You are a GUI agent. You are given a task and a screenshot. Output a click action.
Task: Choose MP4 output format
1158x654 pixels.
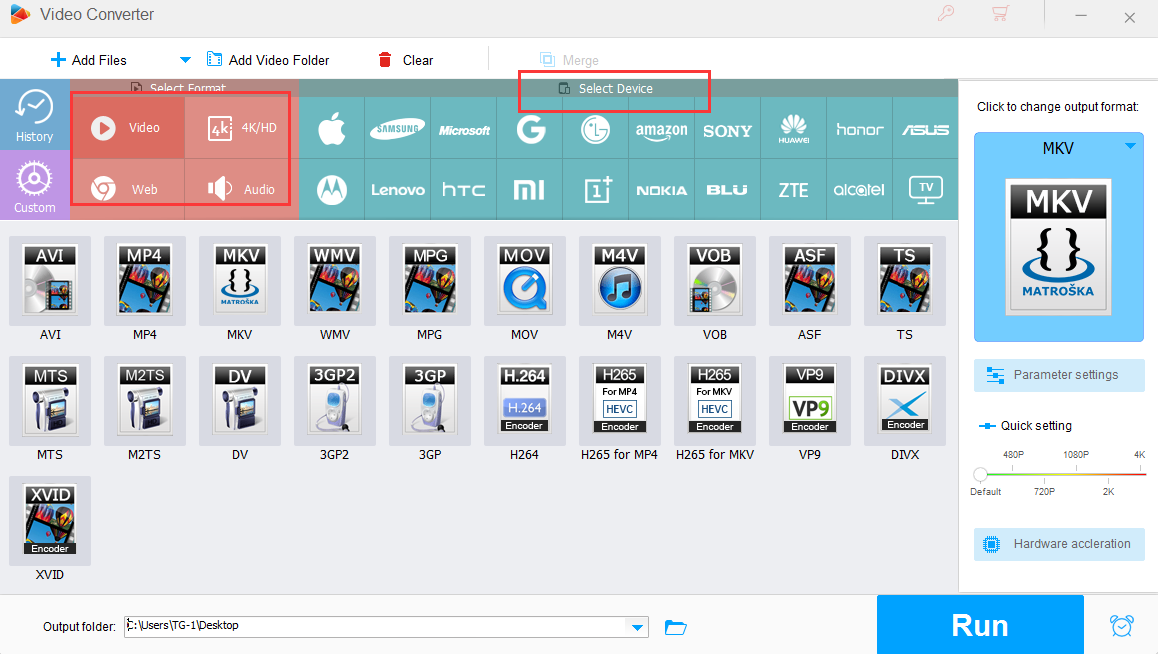pyautogui.click(x=145, y=281)
